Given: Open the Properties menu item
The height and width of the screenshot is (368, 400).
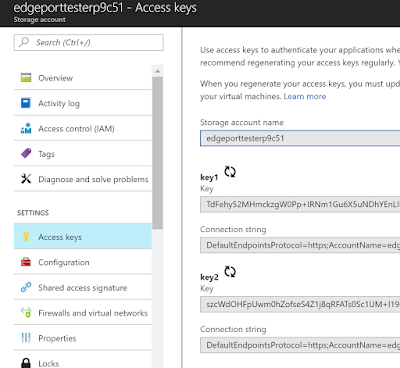Looking at the screenshot, I should coord(83,338).
